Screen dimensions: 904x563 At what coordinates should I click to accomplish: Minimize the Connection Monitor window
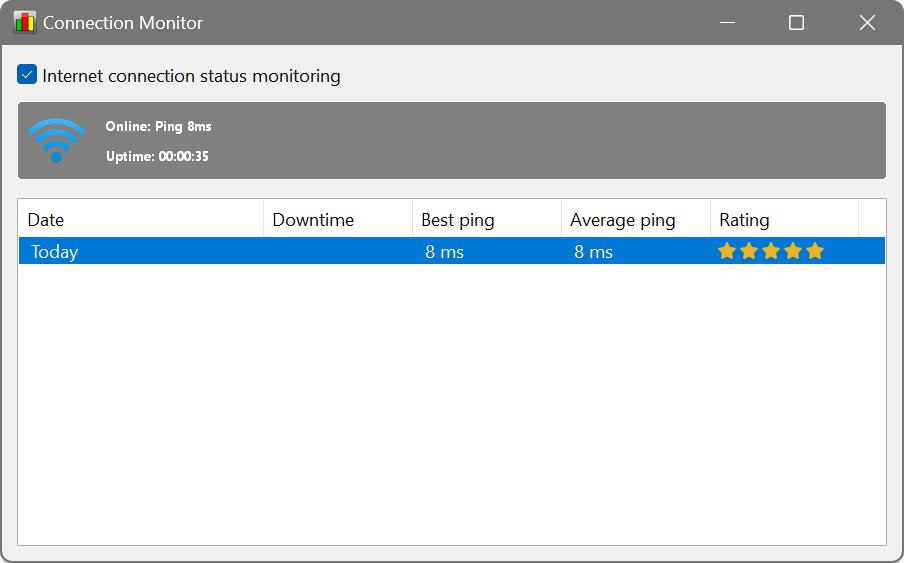(727, 22)
